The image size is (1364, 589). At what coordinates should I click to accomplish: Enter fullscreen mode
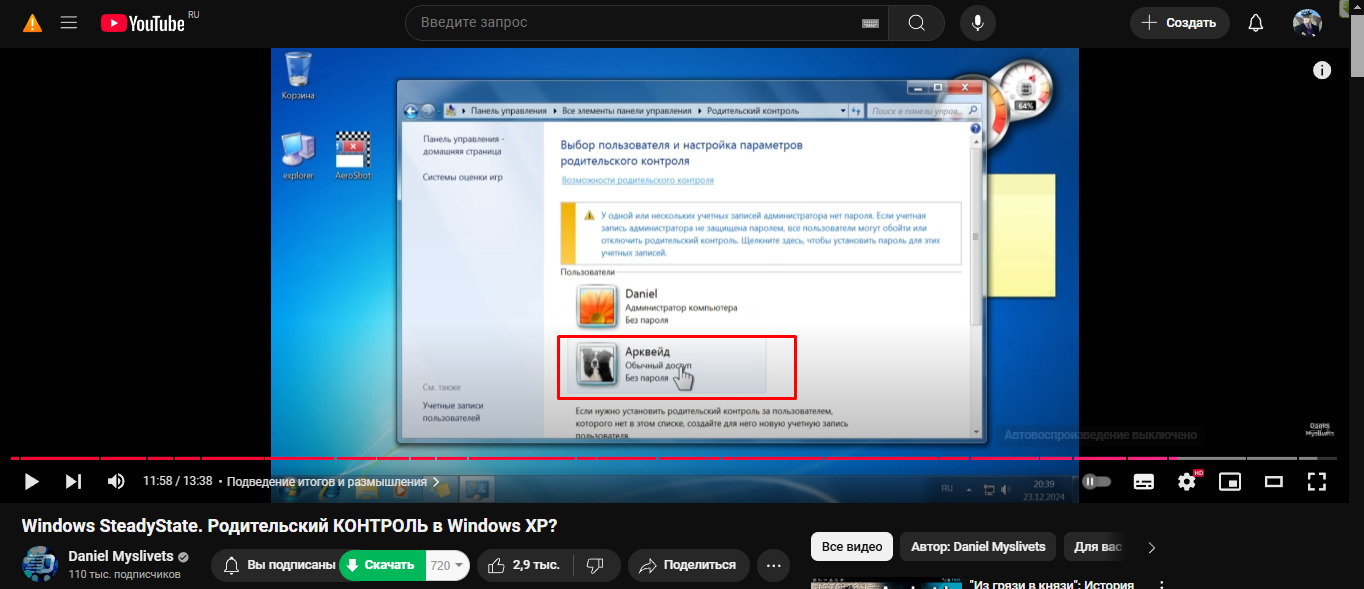click(x=1317, y=481)
